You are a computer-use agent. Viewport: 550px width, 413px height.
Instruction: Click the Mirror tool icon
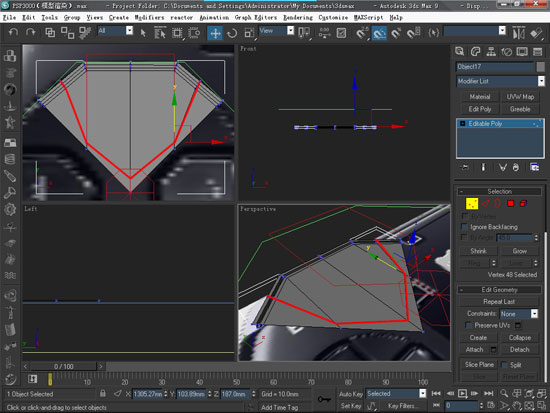pyautogui.click(x=518, y=33)
